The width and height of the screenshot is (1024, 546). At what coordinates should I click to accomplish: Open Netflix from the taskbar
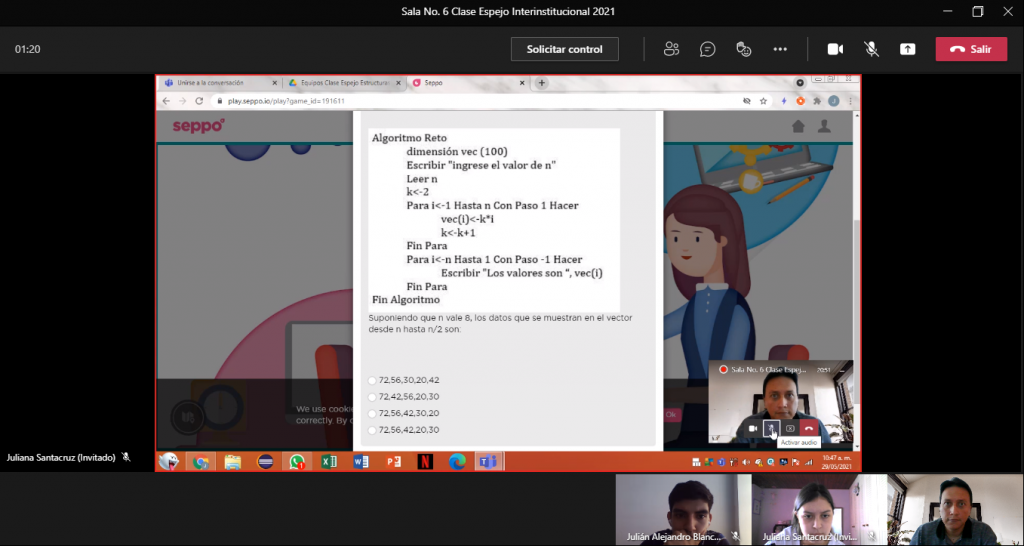[425, 462]
